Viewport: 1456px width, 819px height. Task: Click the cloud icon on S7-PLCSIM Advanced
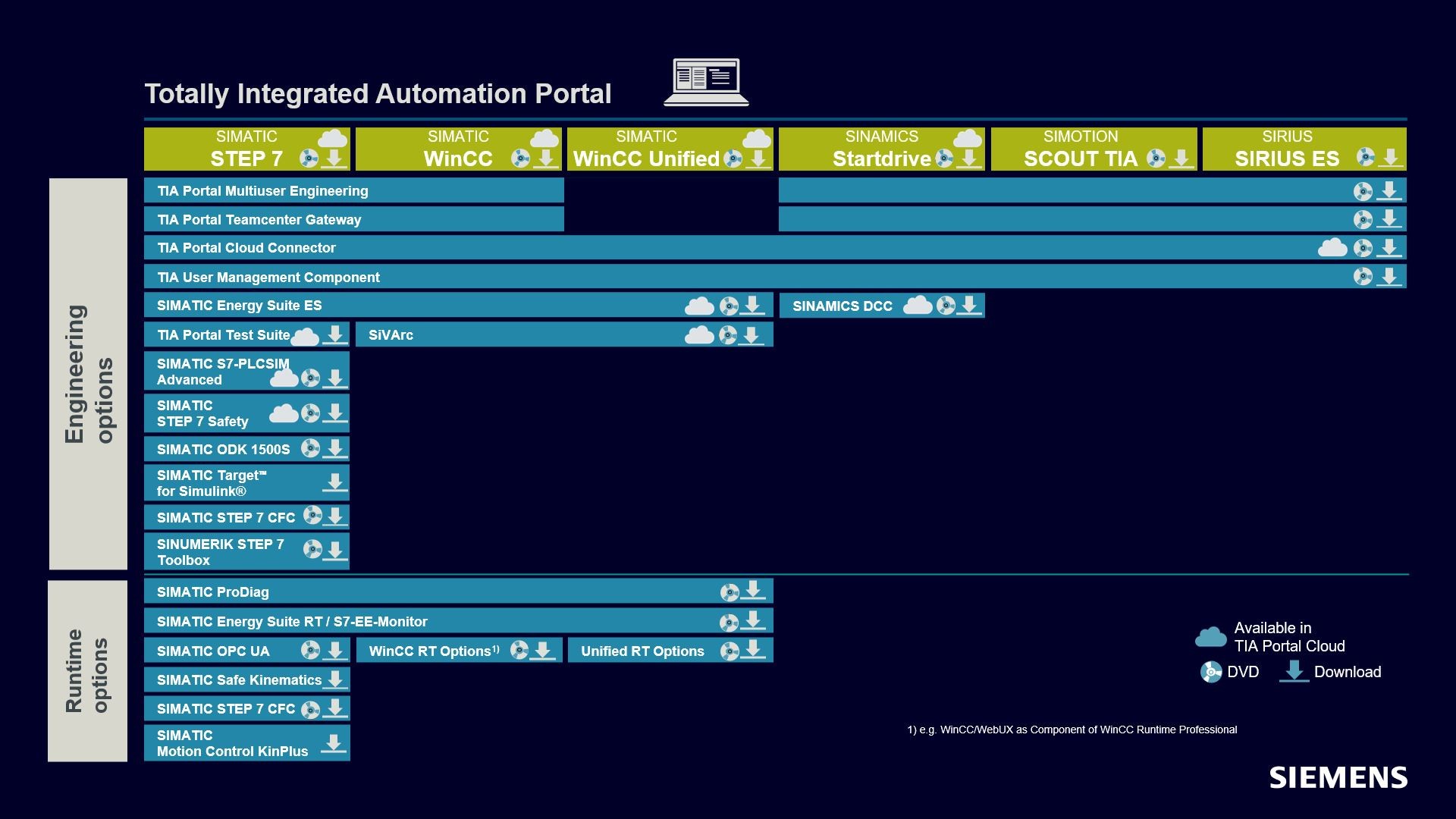coord(284,377)
